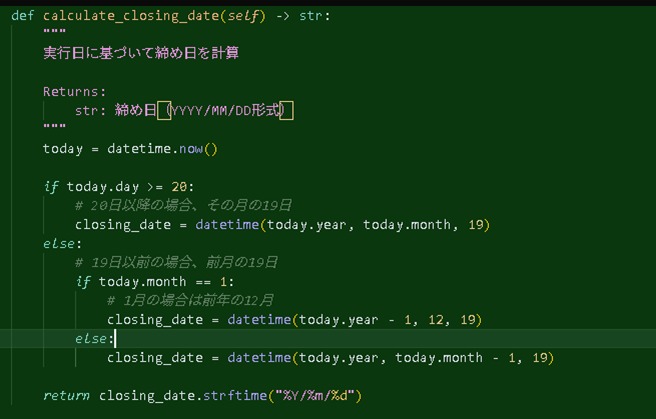Click the 'Returns:' docstring heading
This screenshot has width=656, height=419.
point(74,92)
